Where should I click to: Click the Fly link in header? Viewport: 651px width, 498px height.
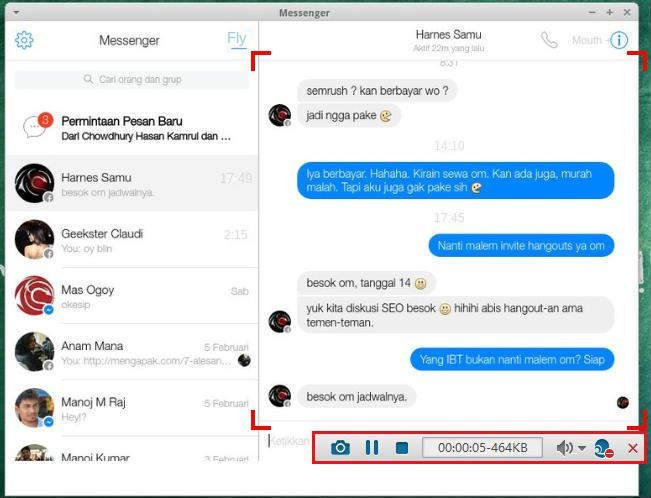click(236, 40)
